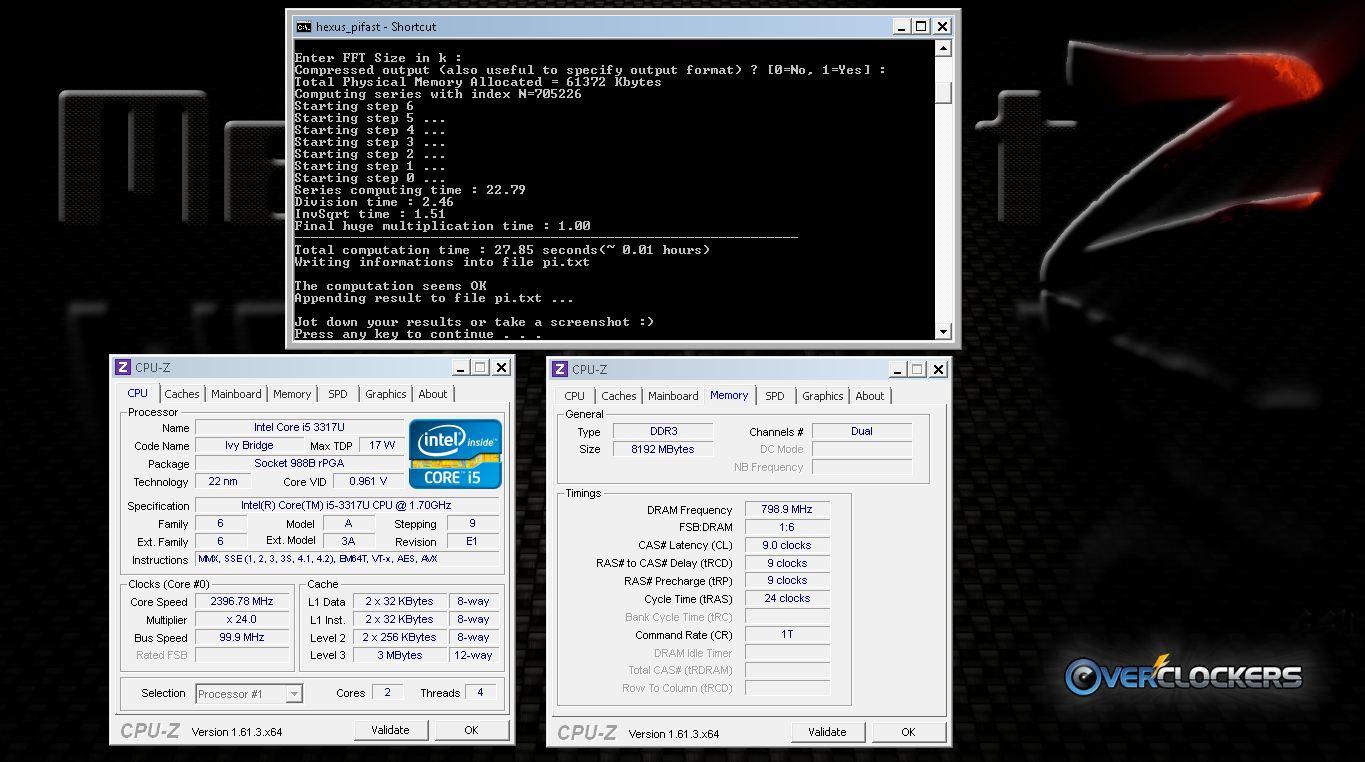
Task: Click 'Press any key to continue' console line
Action: point(418,334)
